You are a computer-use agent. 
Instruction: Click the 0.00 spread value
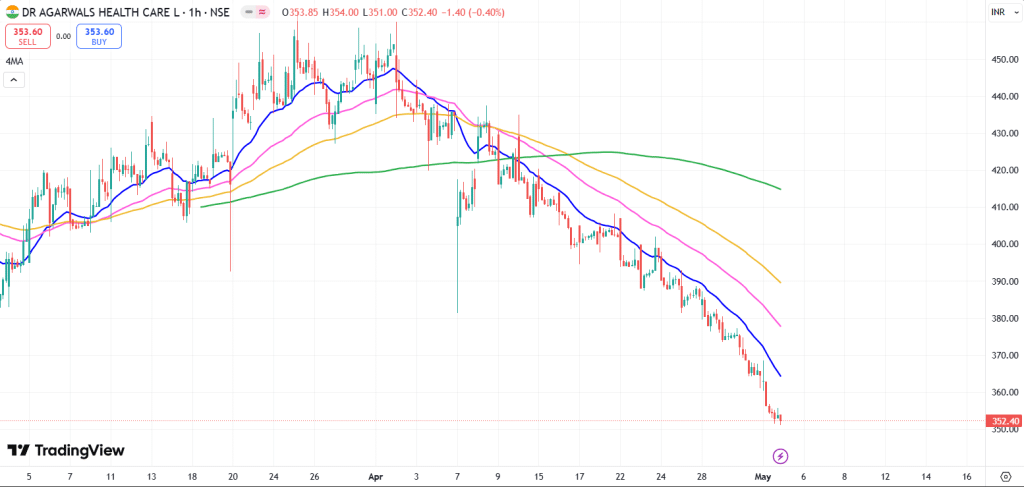tap(63, 37)
